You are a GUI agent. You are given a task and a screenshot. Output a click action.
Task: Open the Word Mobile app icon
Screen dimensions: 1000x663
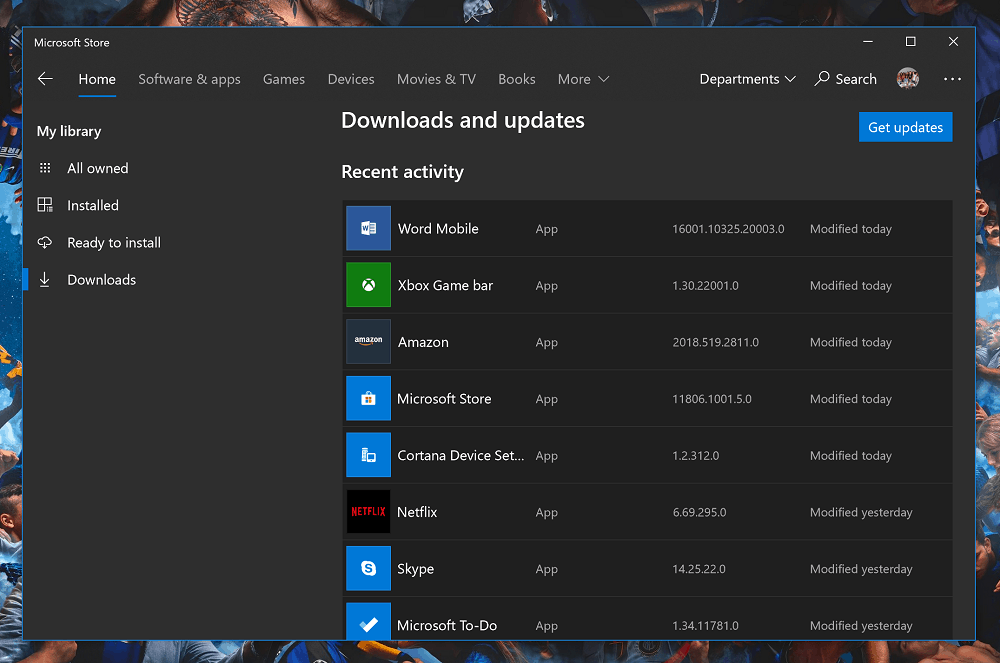click(x=368, y=229)
